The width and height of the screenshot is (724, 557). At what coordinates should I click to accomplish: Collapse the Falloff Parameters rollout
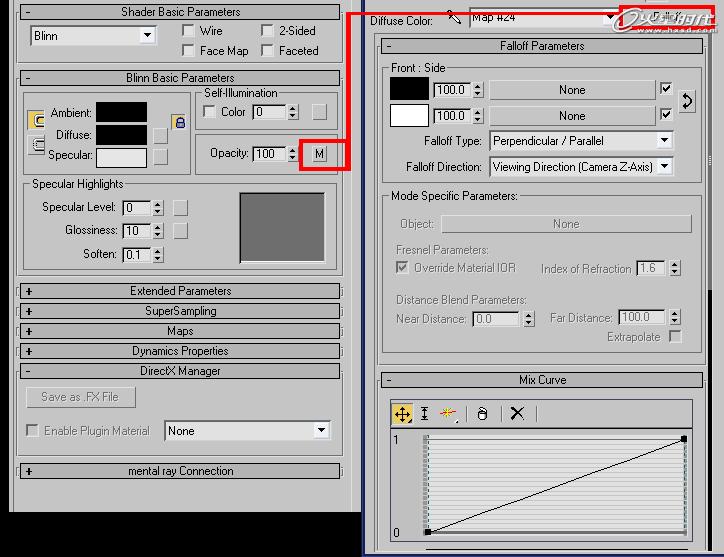point(542,46)
